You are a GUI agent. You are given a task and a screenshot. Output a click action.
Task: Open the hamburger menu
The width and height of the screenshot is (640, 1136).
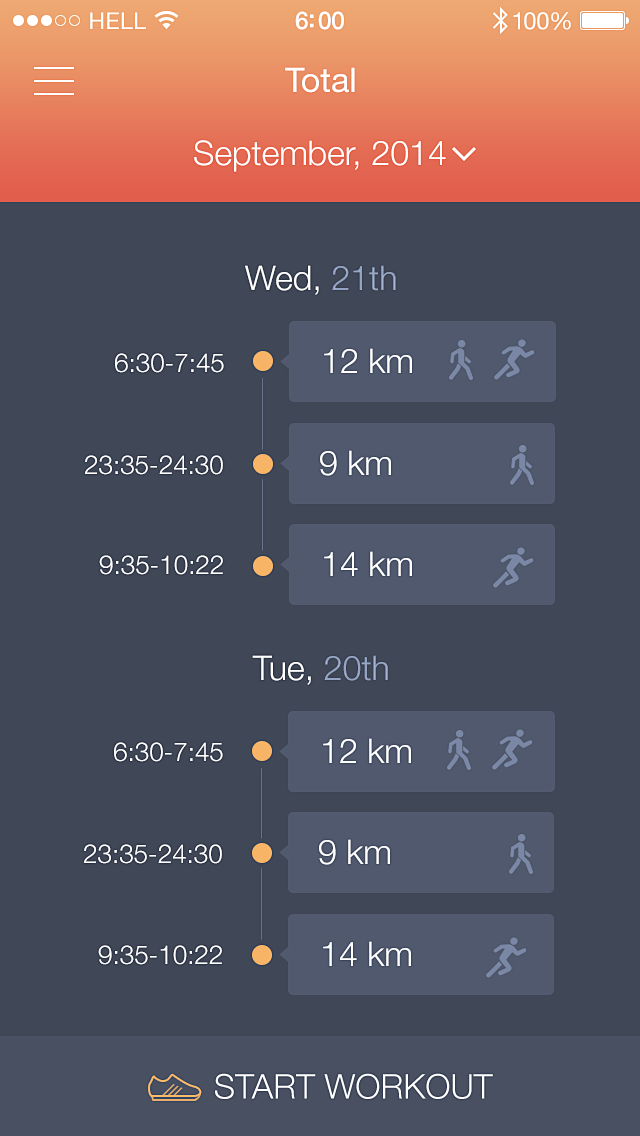click(54, 81)
